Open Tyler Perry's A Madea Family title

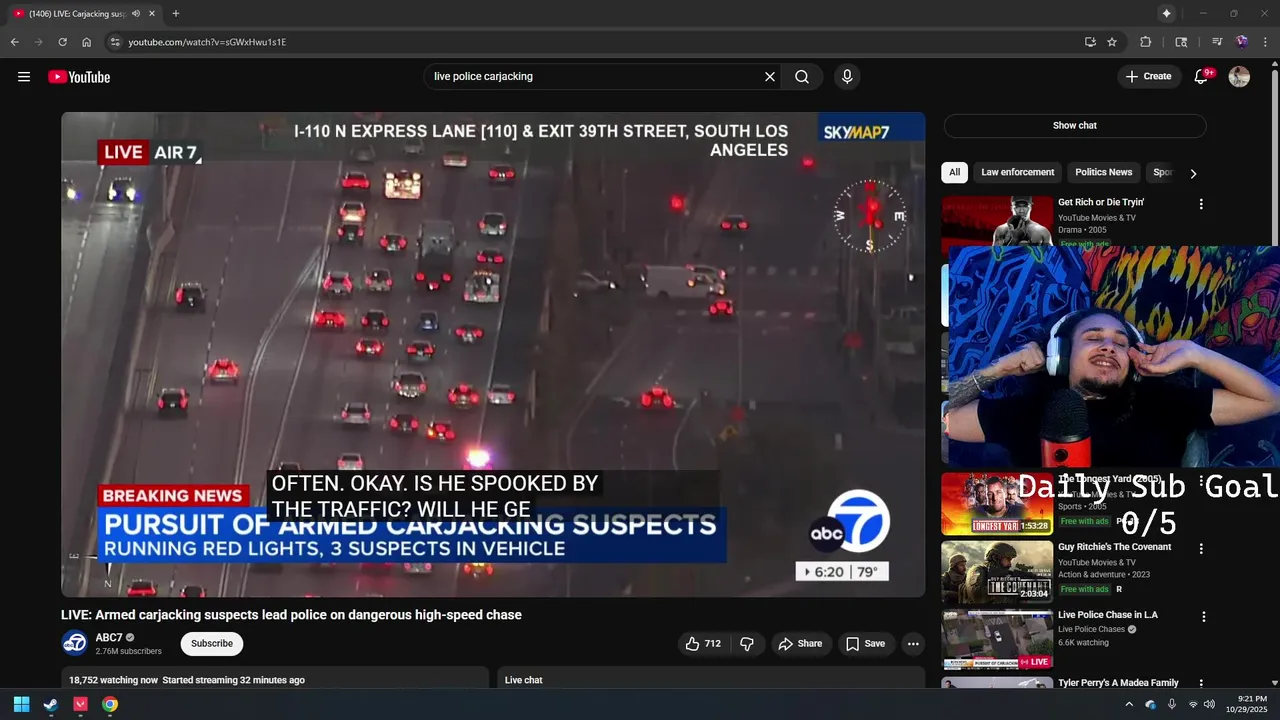click(x=1118, y=683)
